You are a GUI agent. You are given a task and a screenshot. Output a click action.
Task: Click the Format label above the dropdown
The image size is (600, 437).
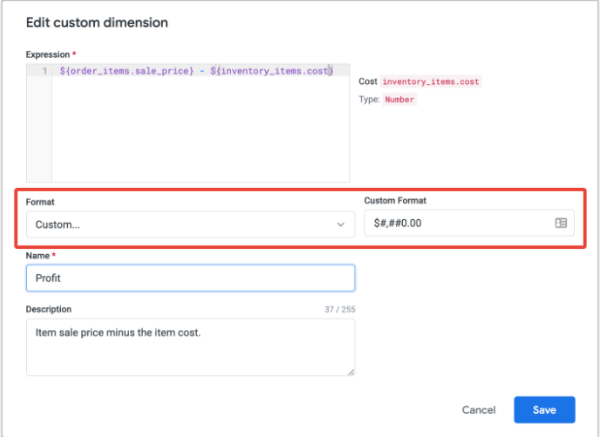pos(40,202)
